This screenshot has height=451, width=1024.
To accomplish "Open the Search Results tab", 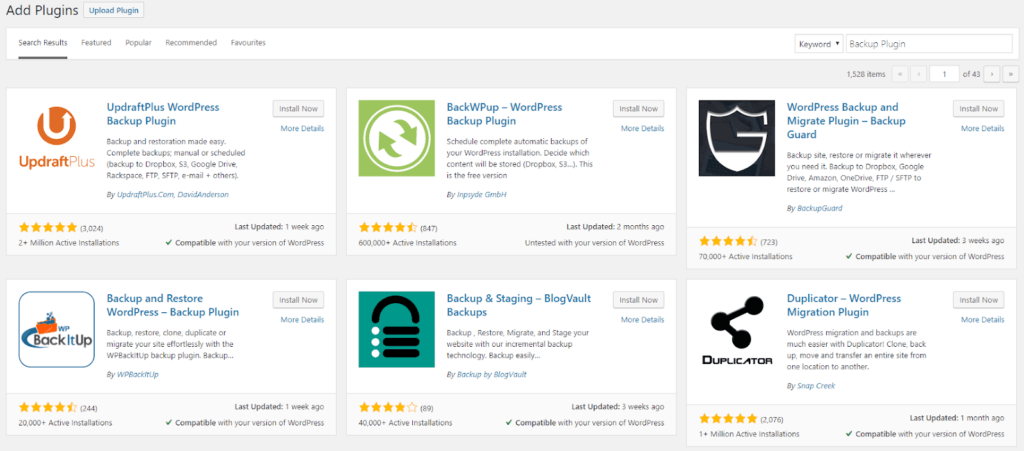I will click(x=42, y=43).
